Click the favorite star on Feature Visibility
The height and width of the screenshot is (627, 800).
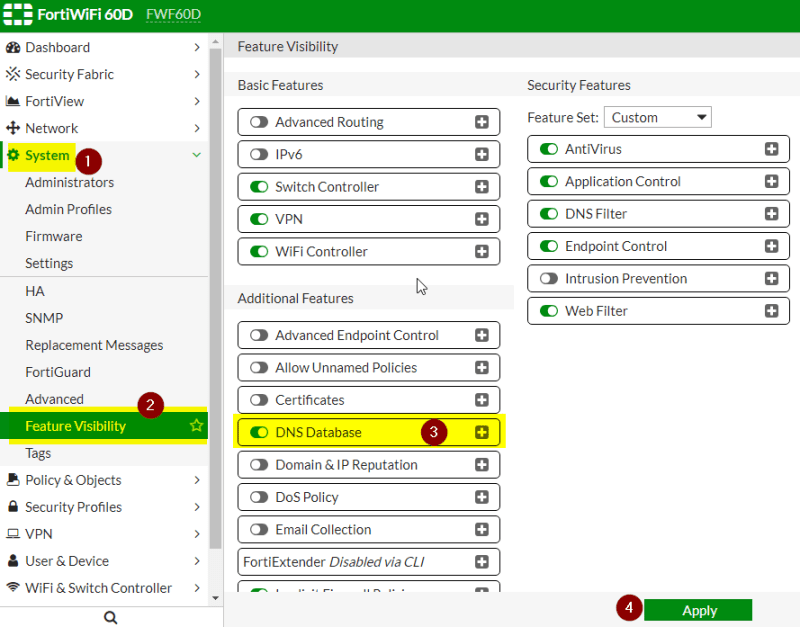coord(196,425)
